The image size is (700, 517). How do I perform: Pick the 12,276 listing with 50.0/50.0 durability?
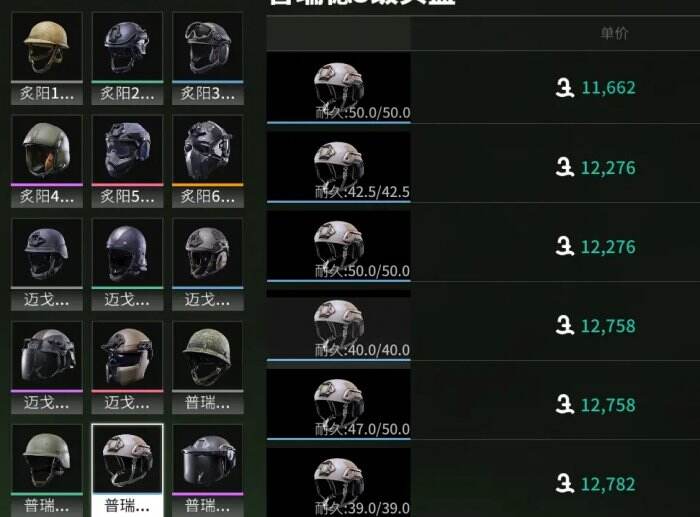pos(483,246)
